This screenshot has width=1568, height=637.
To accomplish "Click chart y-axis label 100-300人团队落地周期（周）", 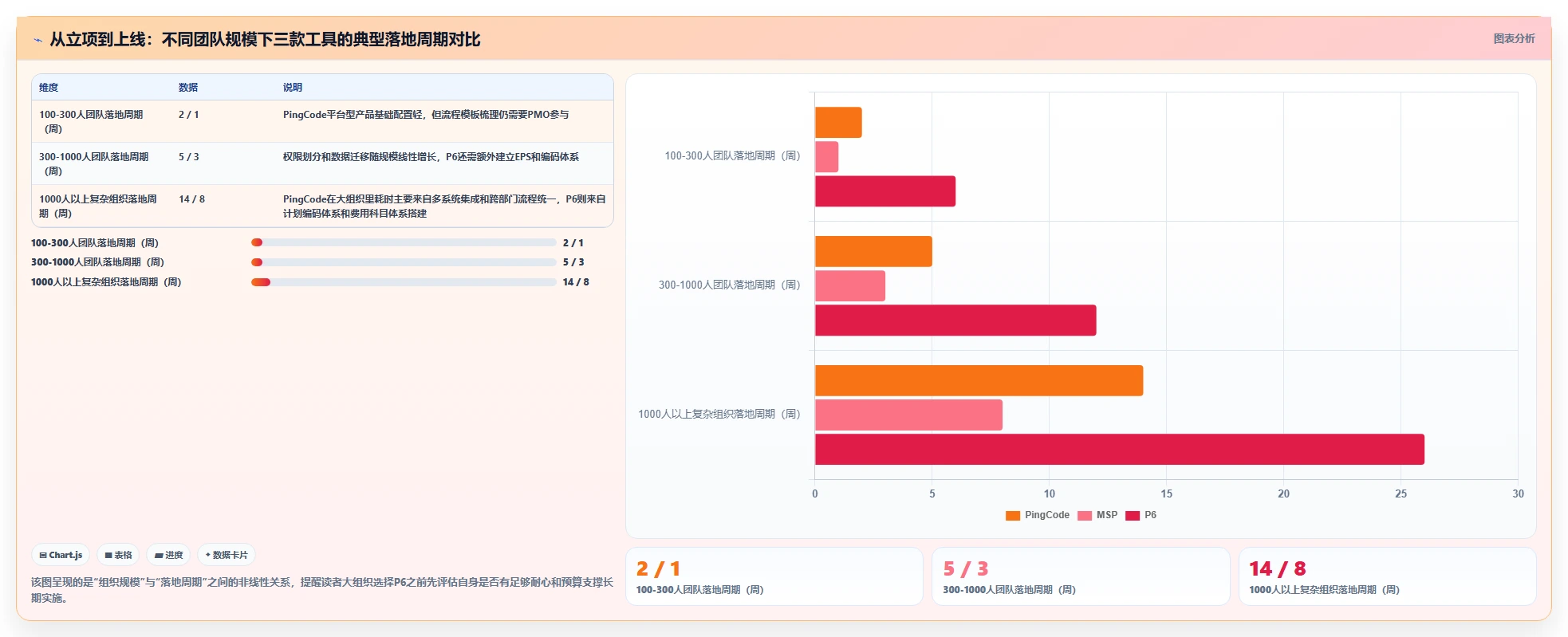I will (x=732, y=156).
